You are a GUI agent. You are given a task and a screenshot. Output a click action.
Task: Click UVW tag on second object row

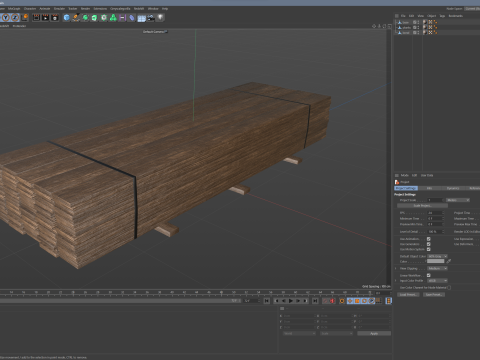(x=430, y=27)
